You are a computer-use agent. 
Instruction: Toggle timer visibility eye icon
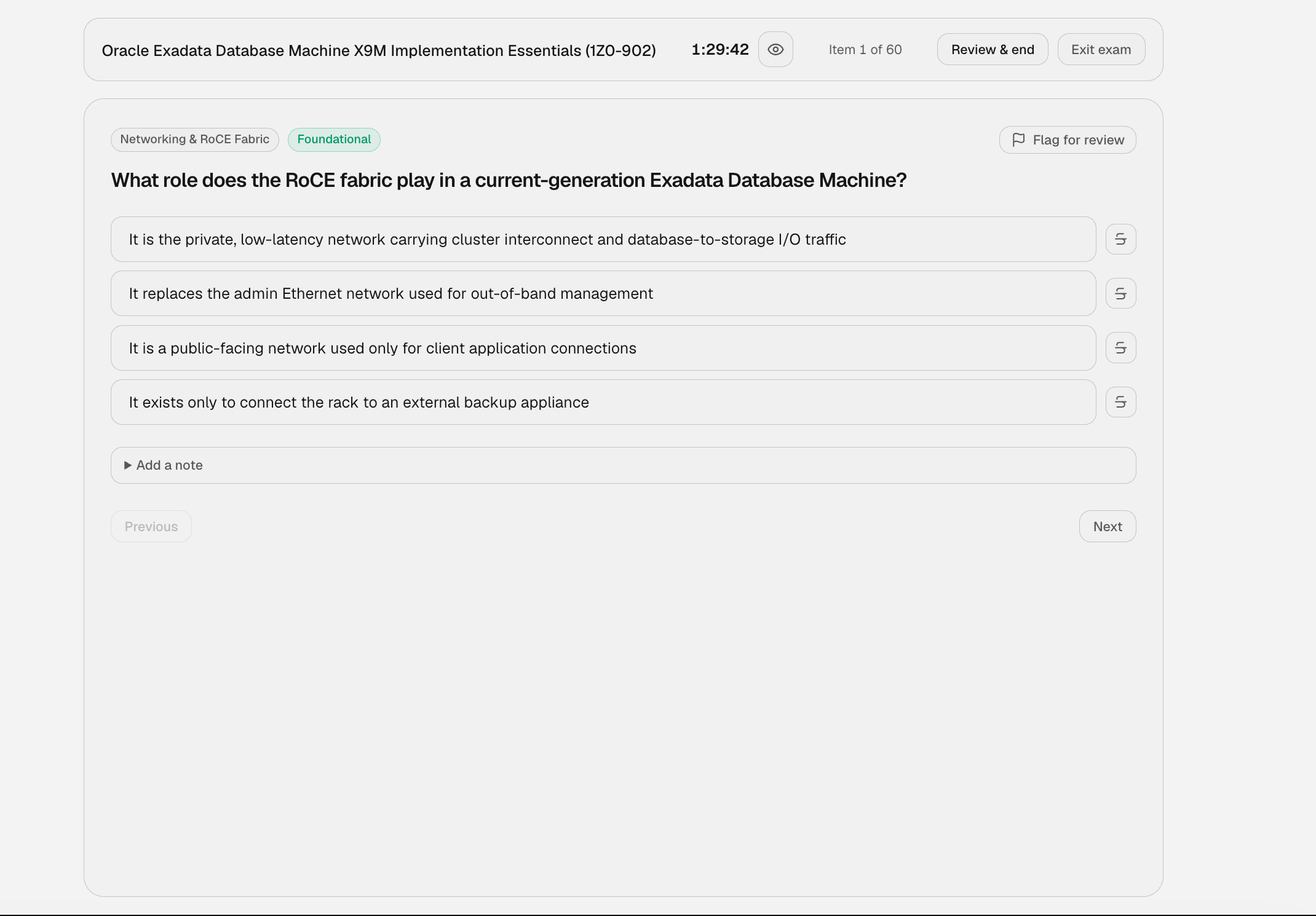pyautogui.click(x=775, y=49)
